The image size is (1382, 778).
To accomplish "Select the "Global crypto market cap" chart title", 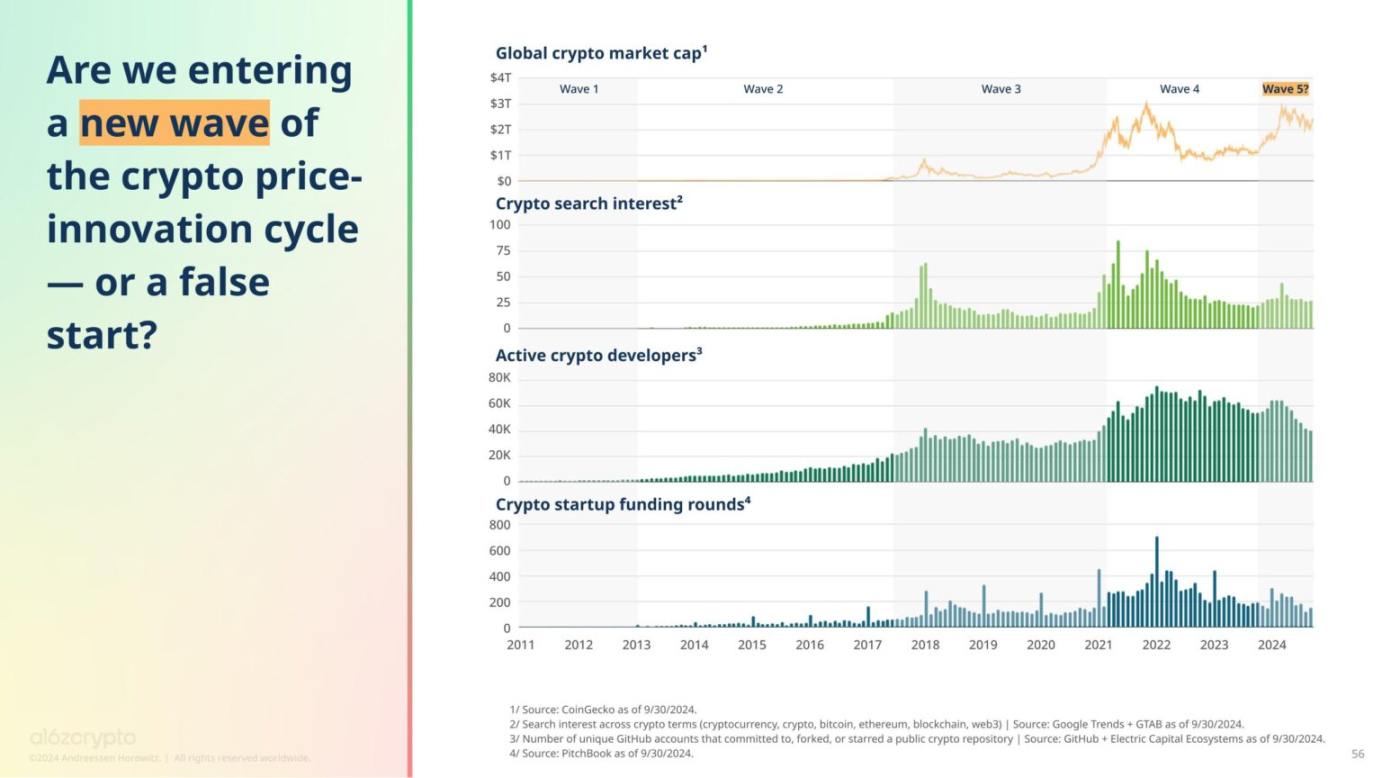I will coord(601,53).
